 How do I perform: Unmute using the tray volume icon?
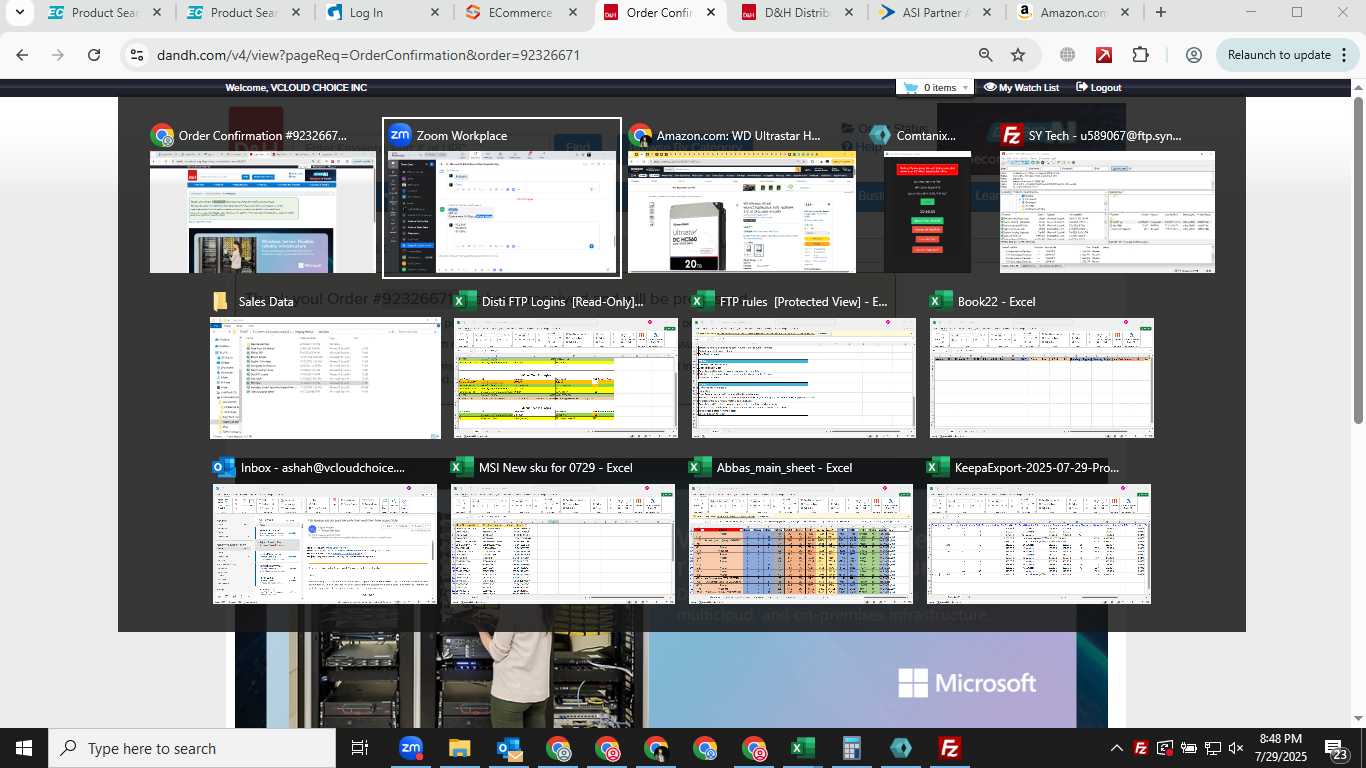(x=1236, y=748)
